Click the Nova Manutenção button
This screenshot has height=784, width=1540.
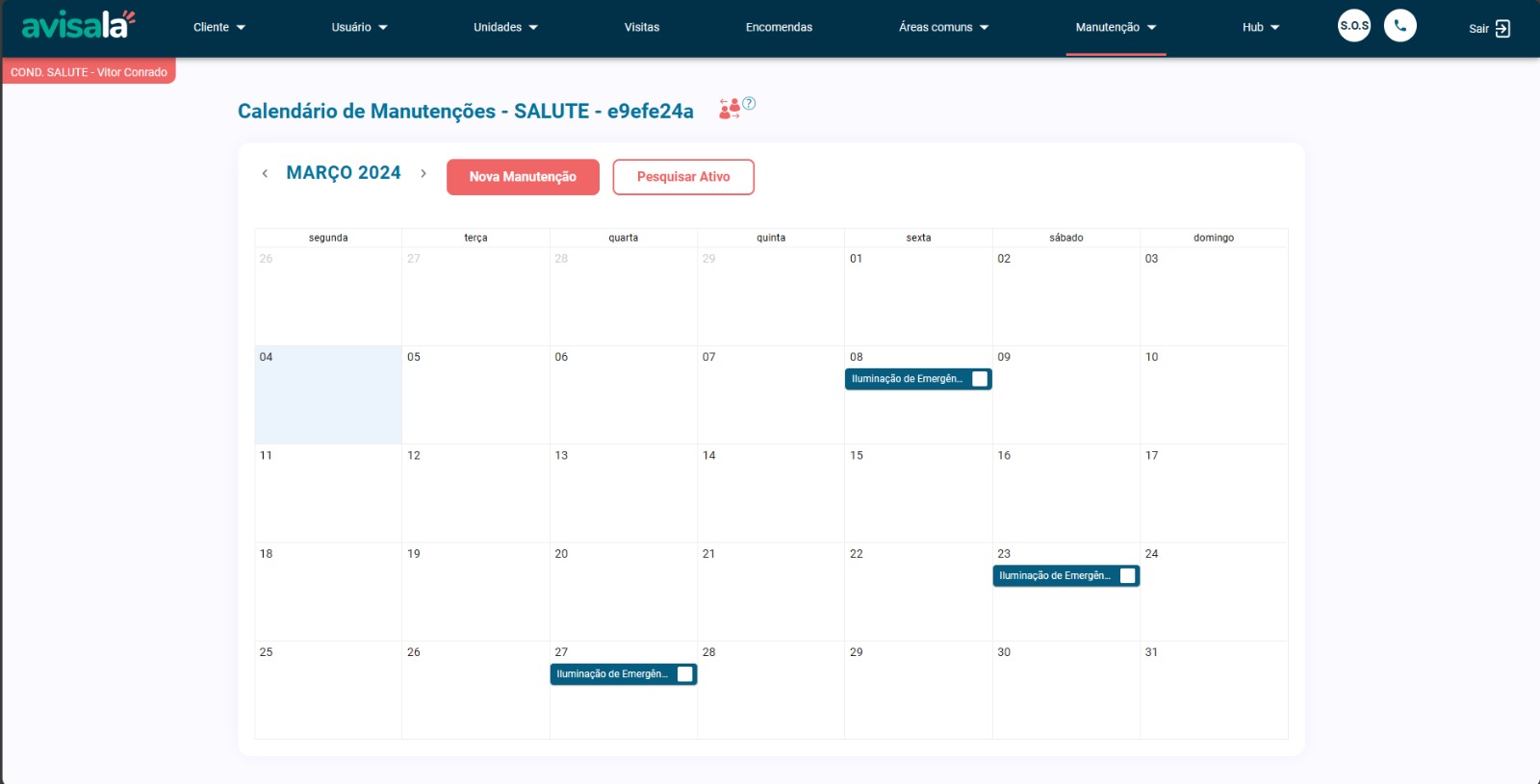click(x=523, y=177)
